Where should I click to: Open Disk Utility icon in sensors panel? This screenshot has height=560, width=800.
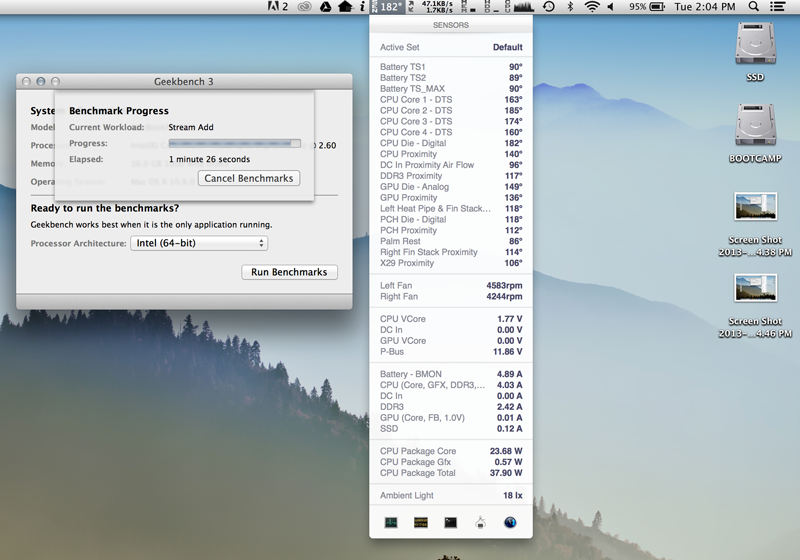[480, 522]
